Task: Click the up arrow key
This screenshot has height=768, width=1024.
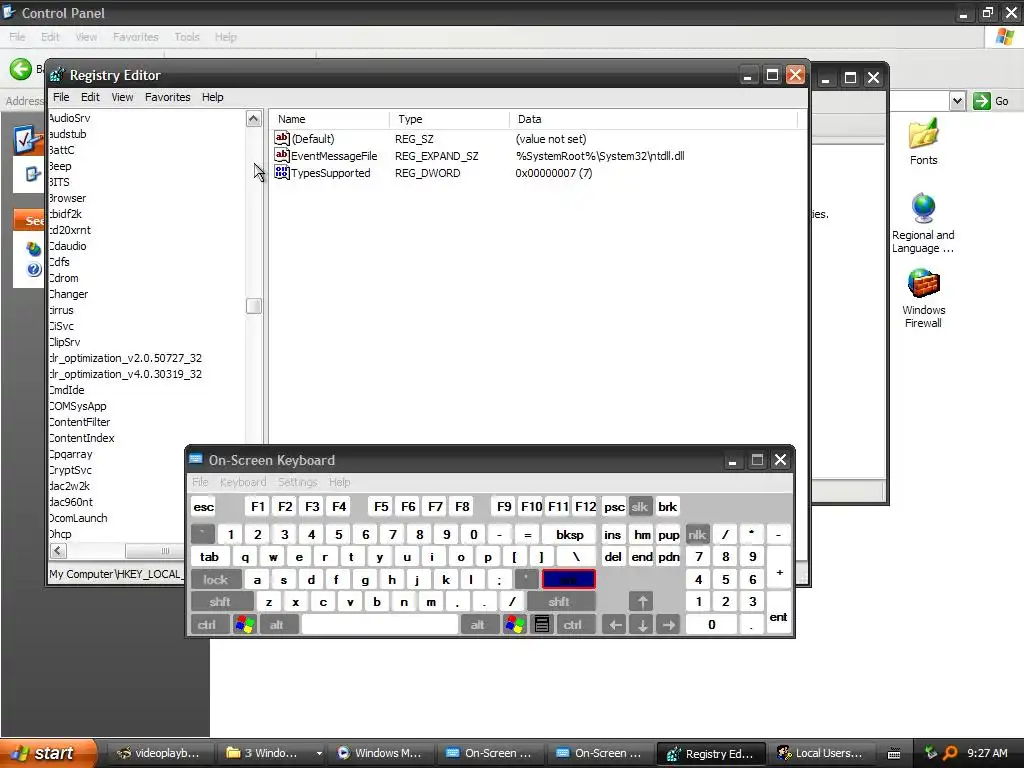Action: (x=641, y=601)
